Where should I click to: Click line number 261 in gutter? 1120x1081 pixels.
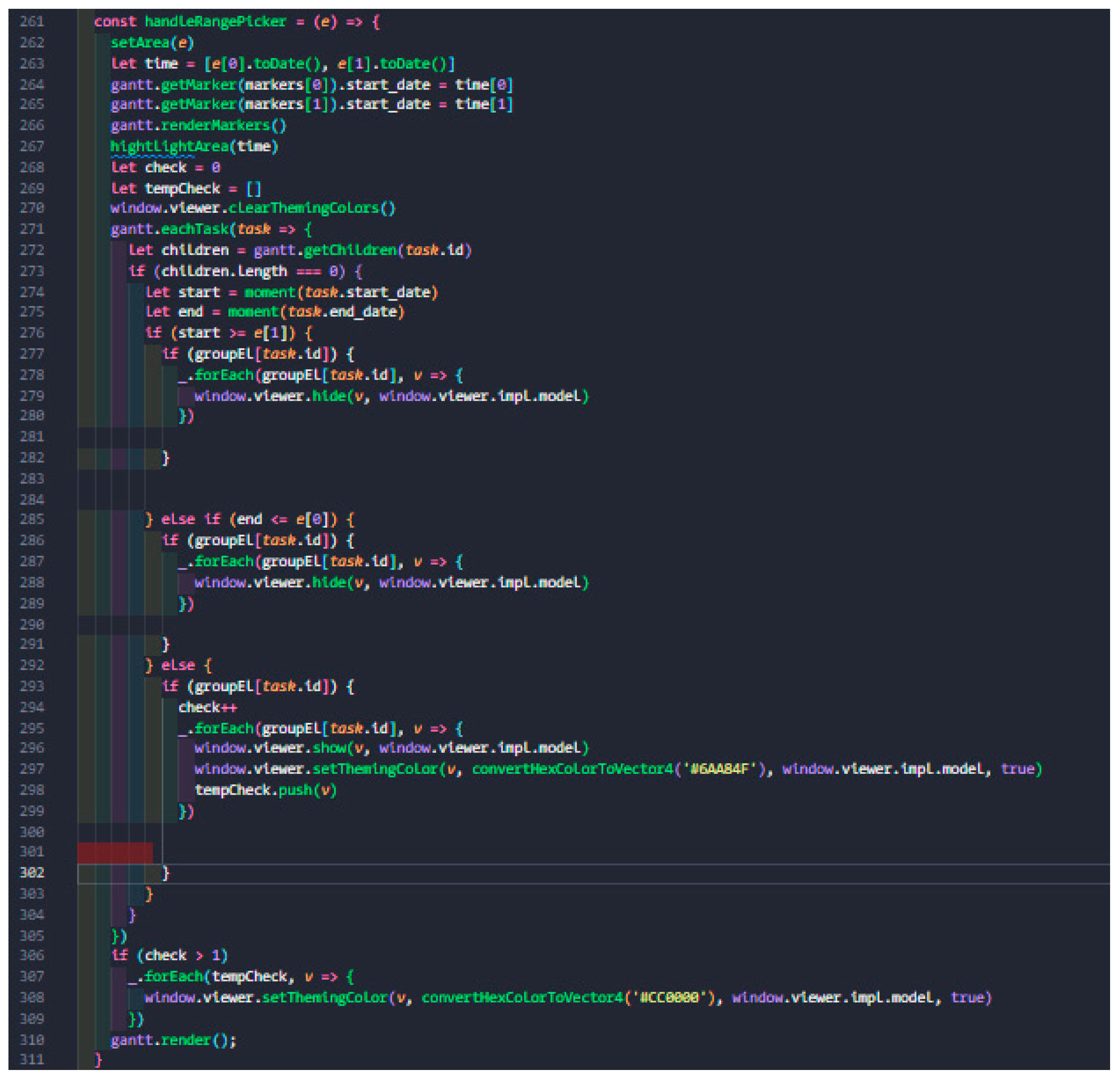[32, 22]
